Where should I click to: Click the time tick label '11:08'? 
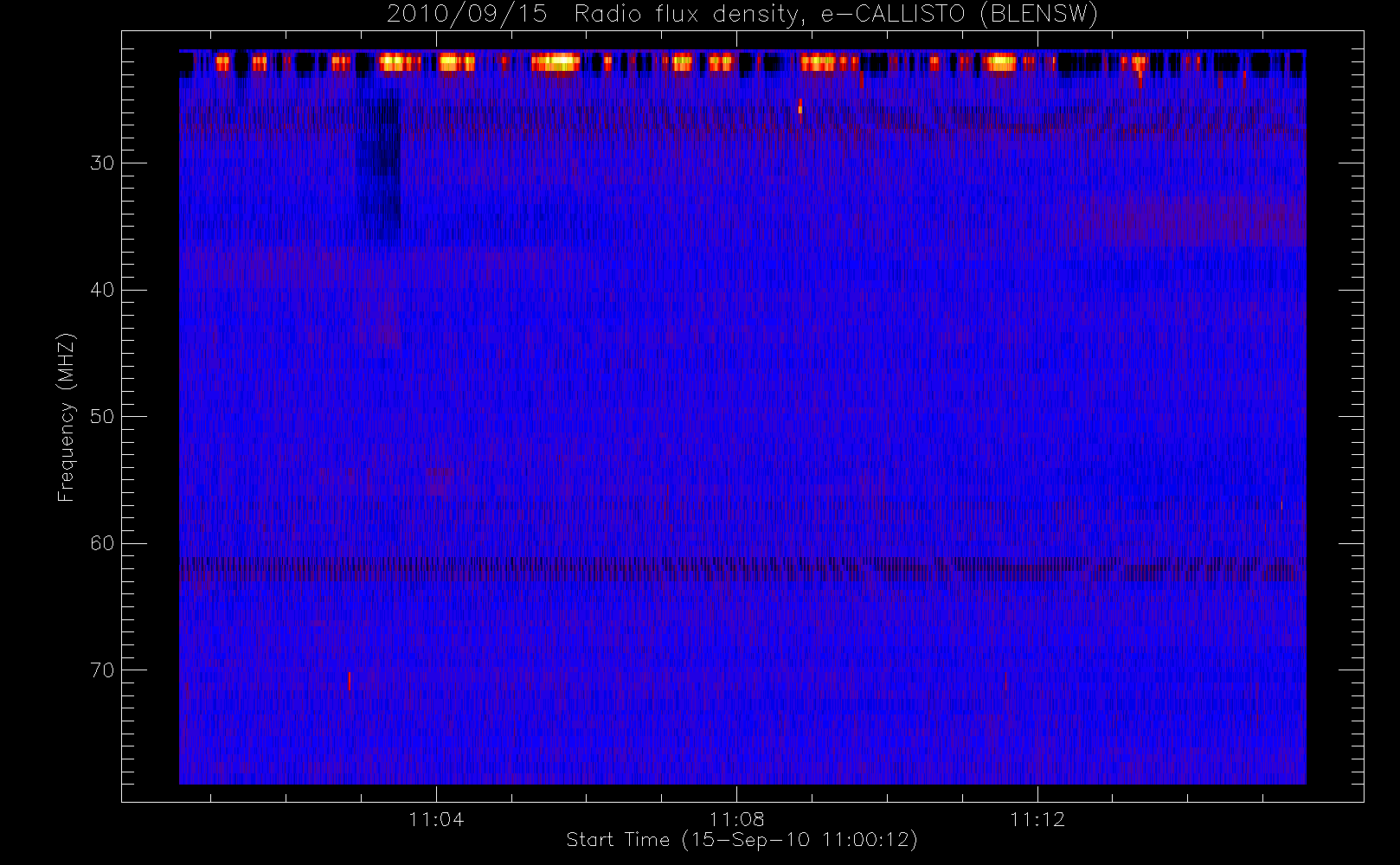(736, 819)
